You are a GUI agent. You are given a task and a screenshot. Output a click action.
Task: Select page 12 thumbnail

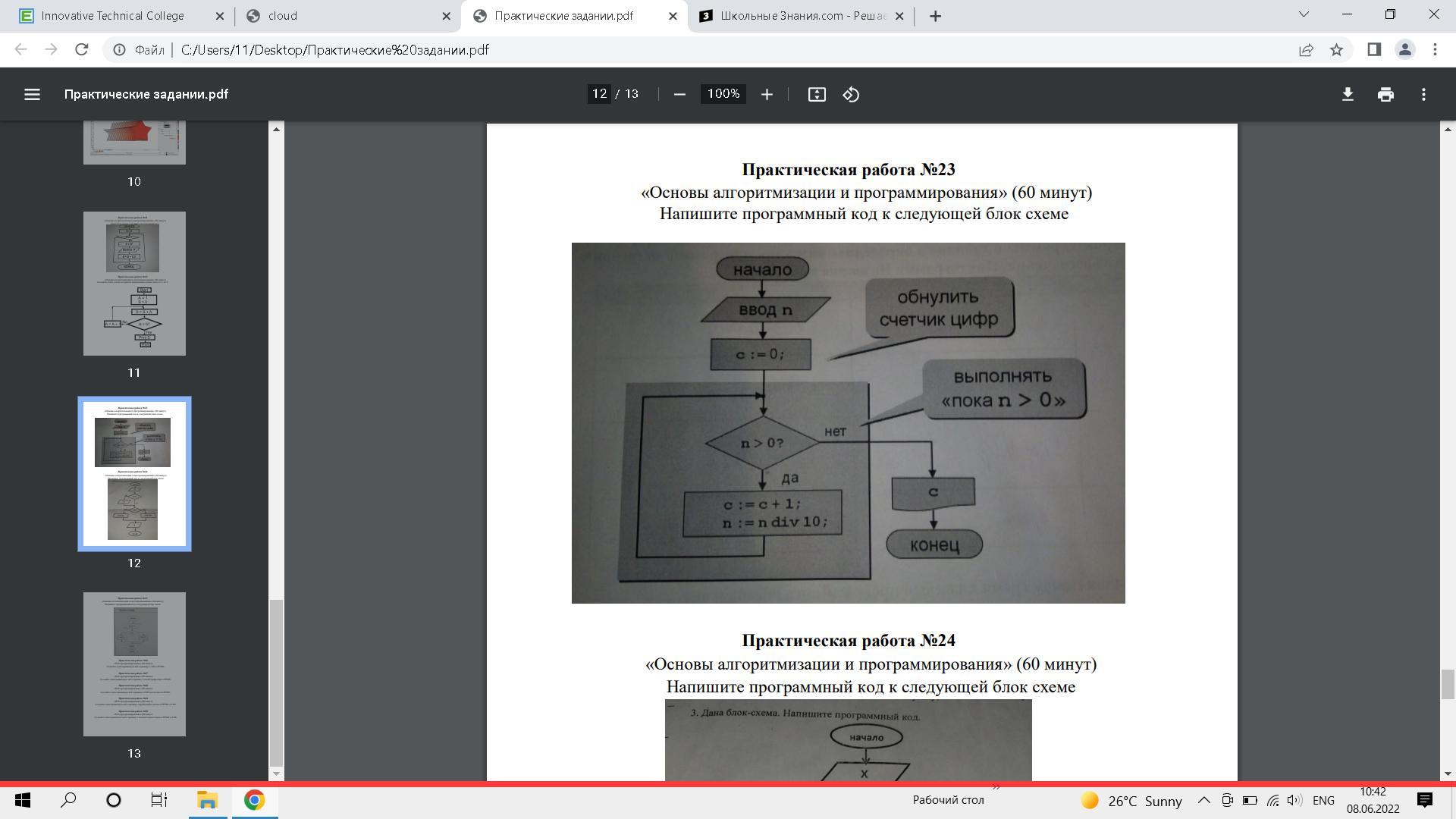point(134,474)
